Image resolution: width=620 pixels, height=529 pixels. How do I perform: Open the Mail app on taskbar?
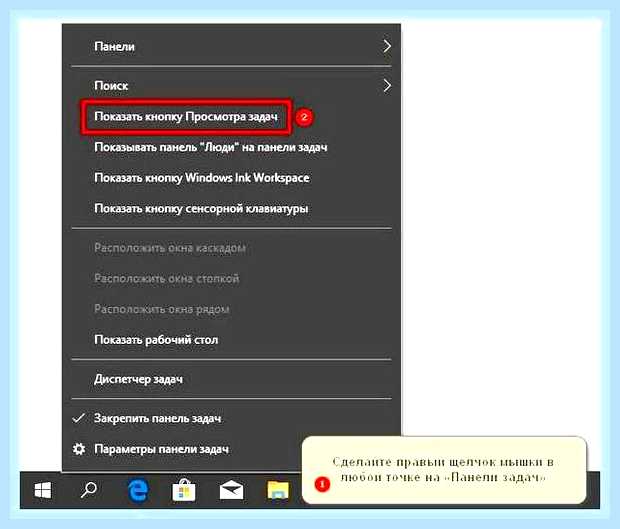click(231, 491)
